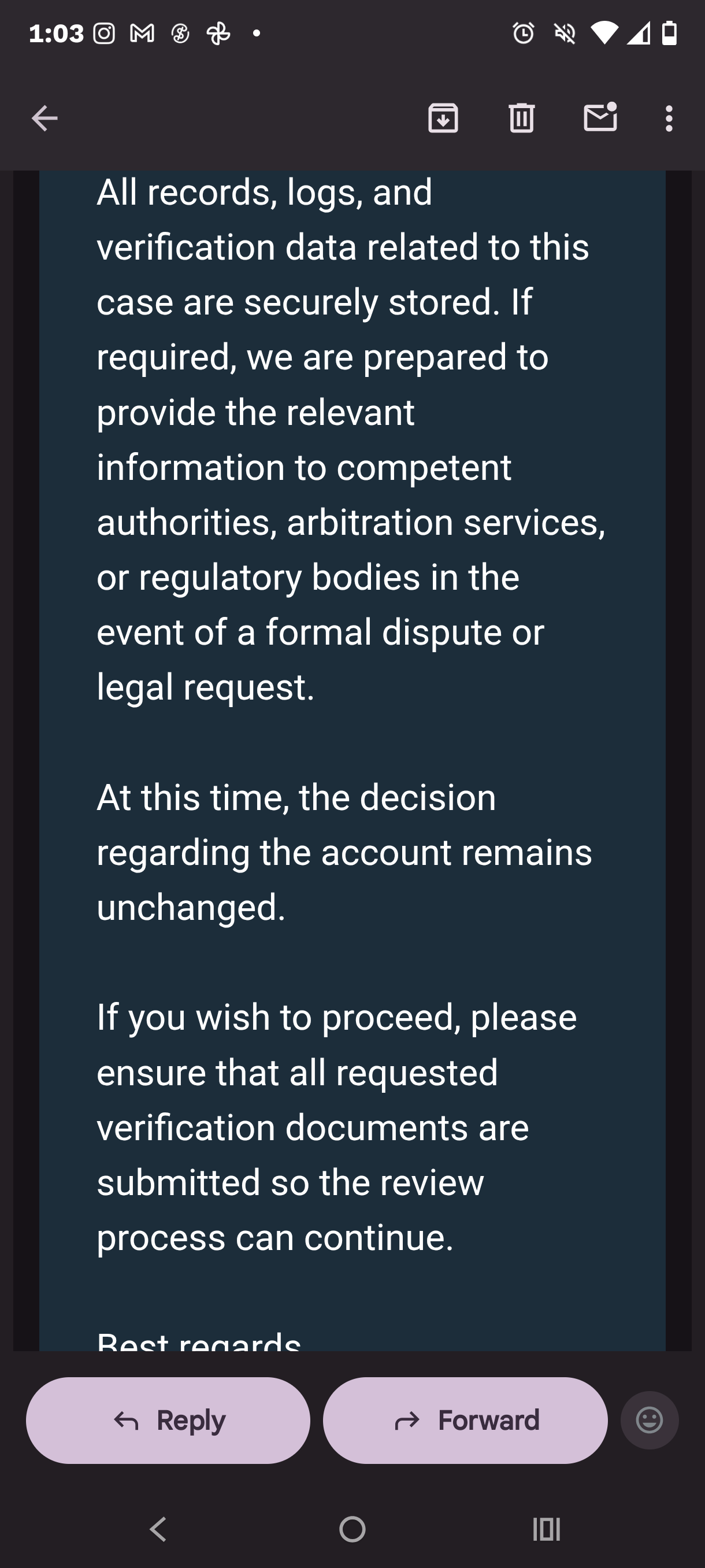Tap the Instagram notification icon
This screenshot has width=705, height=1568.
(x=104, y=34)
